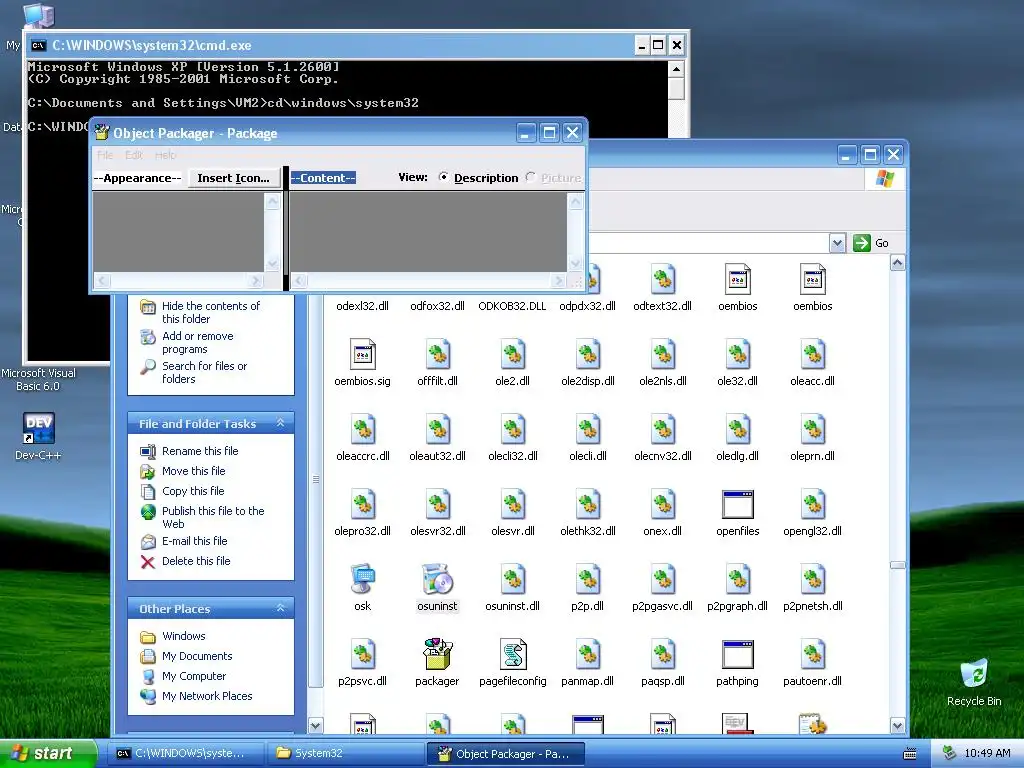The width and height of the screenshot is (1024, 768).
Task: Select the oembios.sig file icon
Action: pos(362,354)
